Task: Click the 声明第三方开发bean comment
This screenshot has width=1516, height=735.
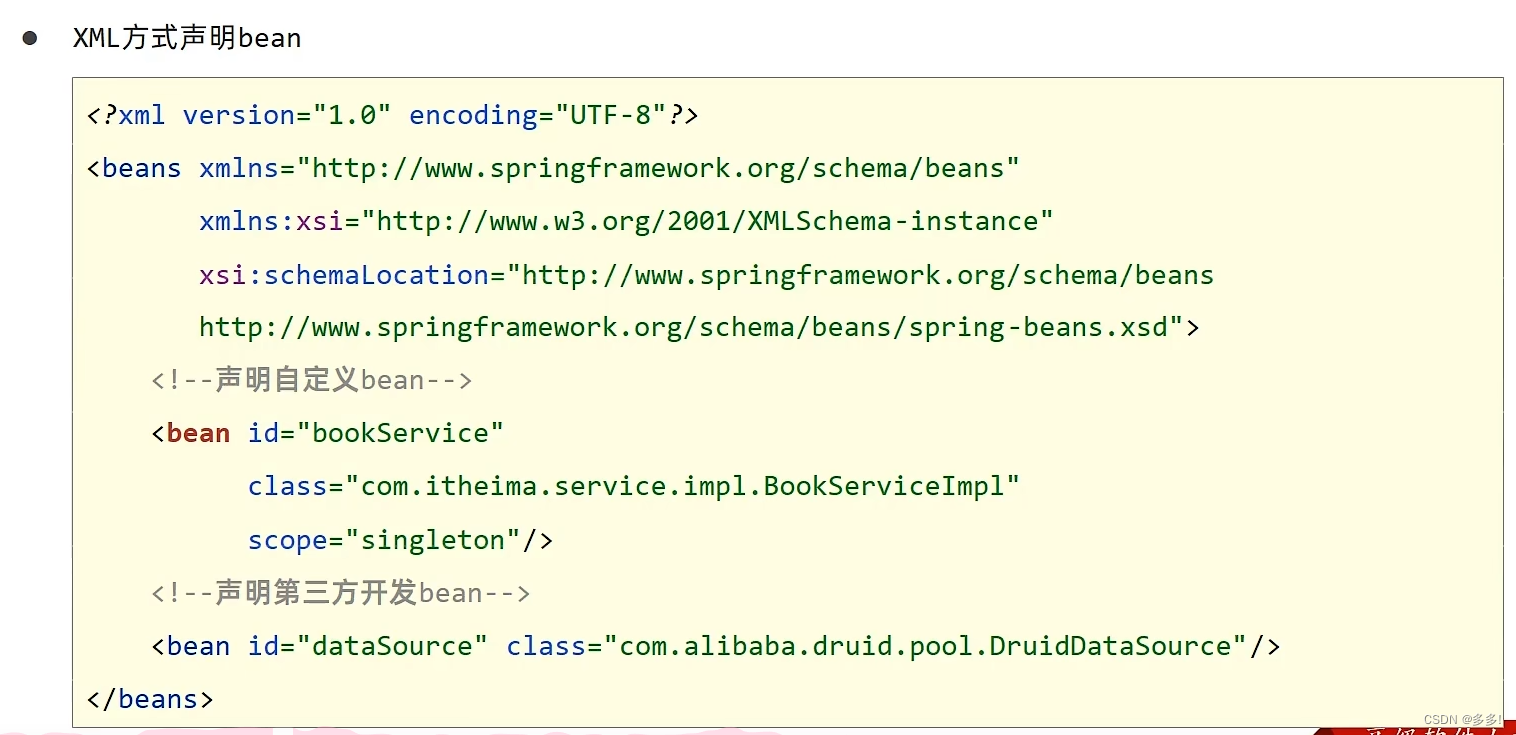Action: tap(340, 592)
